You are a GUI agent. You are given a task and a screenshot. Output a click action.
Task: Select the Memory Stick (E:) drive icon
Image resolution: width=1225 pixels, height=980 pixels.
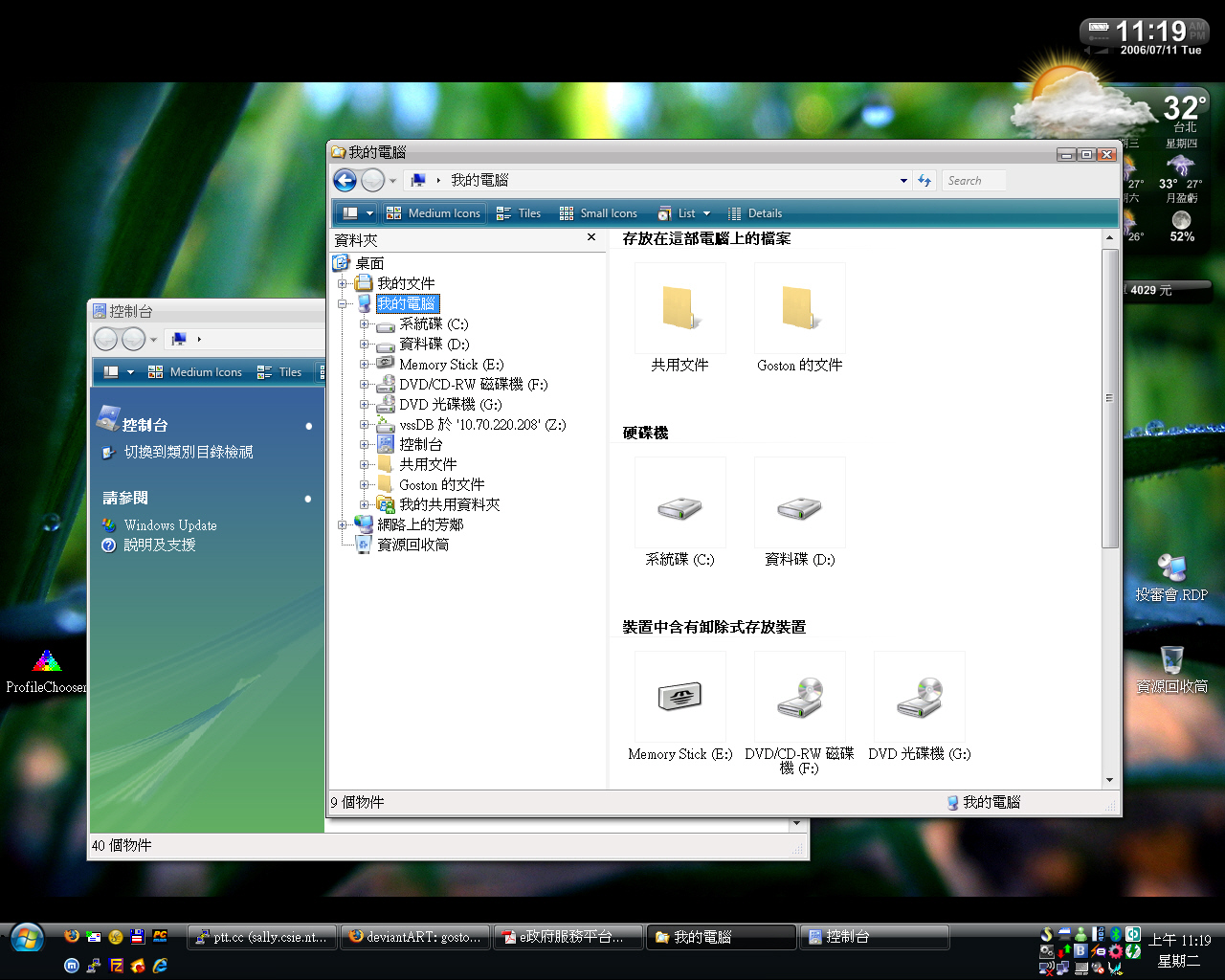(679, 698)
